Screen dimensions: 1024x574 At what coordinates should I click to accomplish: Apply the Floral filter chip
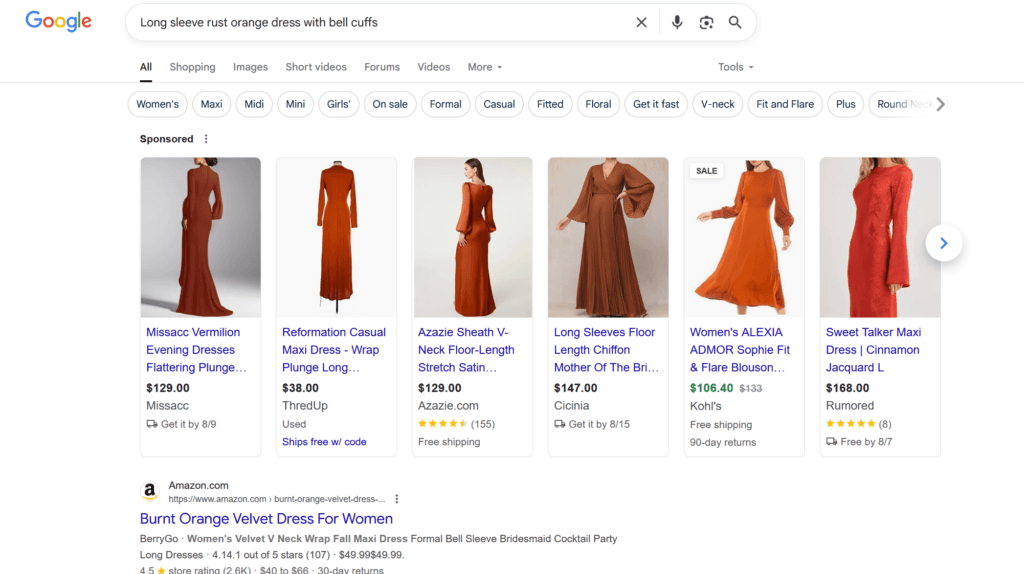pyautogui.click(x=598, y=104)
